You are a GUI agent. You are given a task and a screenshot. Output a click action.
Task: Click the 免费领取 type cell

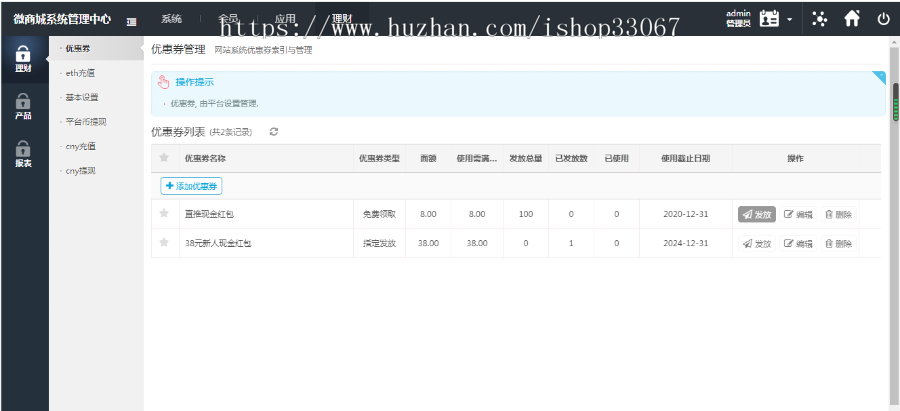click(379, 214)
